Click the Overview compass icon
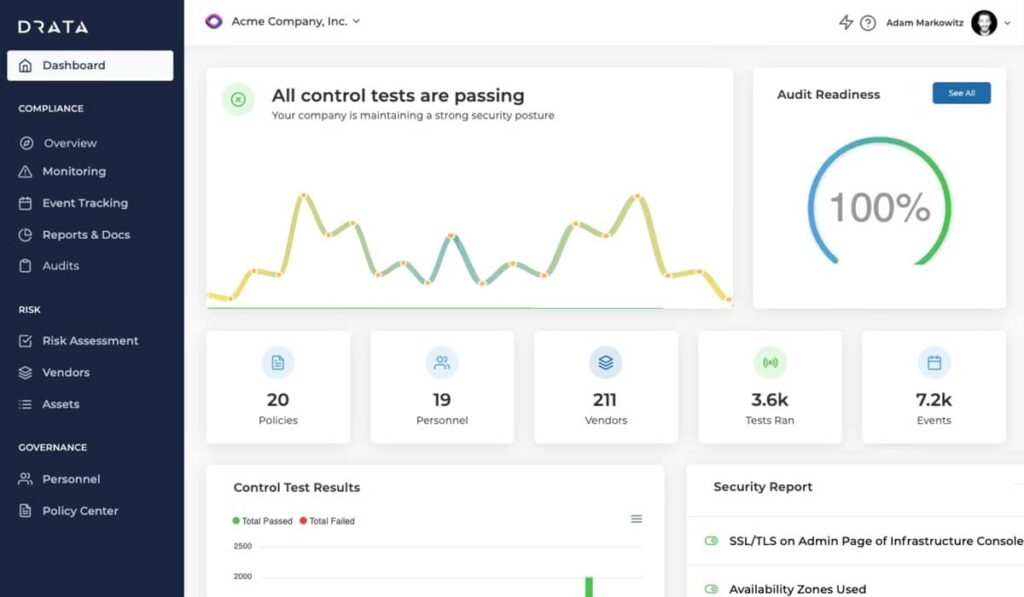Image resolution: width=1024 pixels, height=597 pixels. (x=26, y=143)
